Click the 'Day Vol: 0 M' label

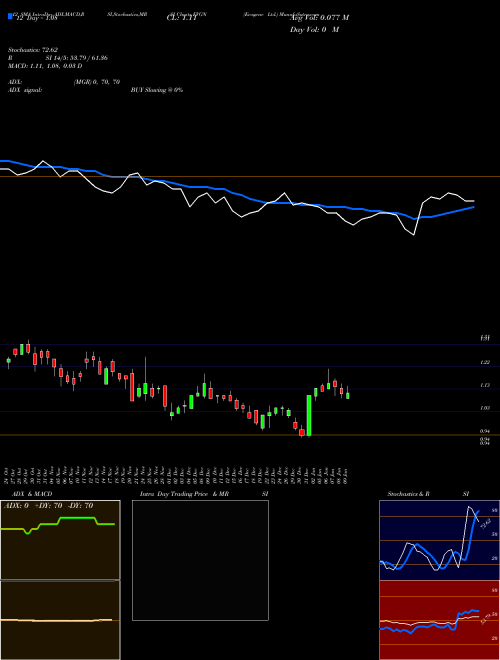point(314,30)
